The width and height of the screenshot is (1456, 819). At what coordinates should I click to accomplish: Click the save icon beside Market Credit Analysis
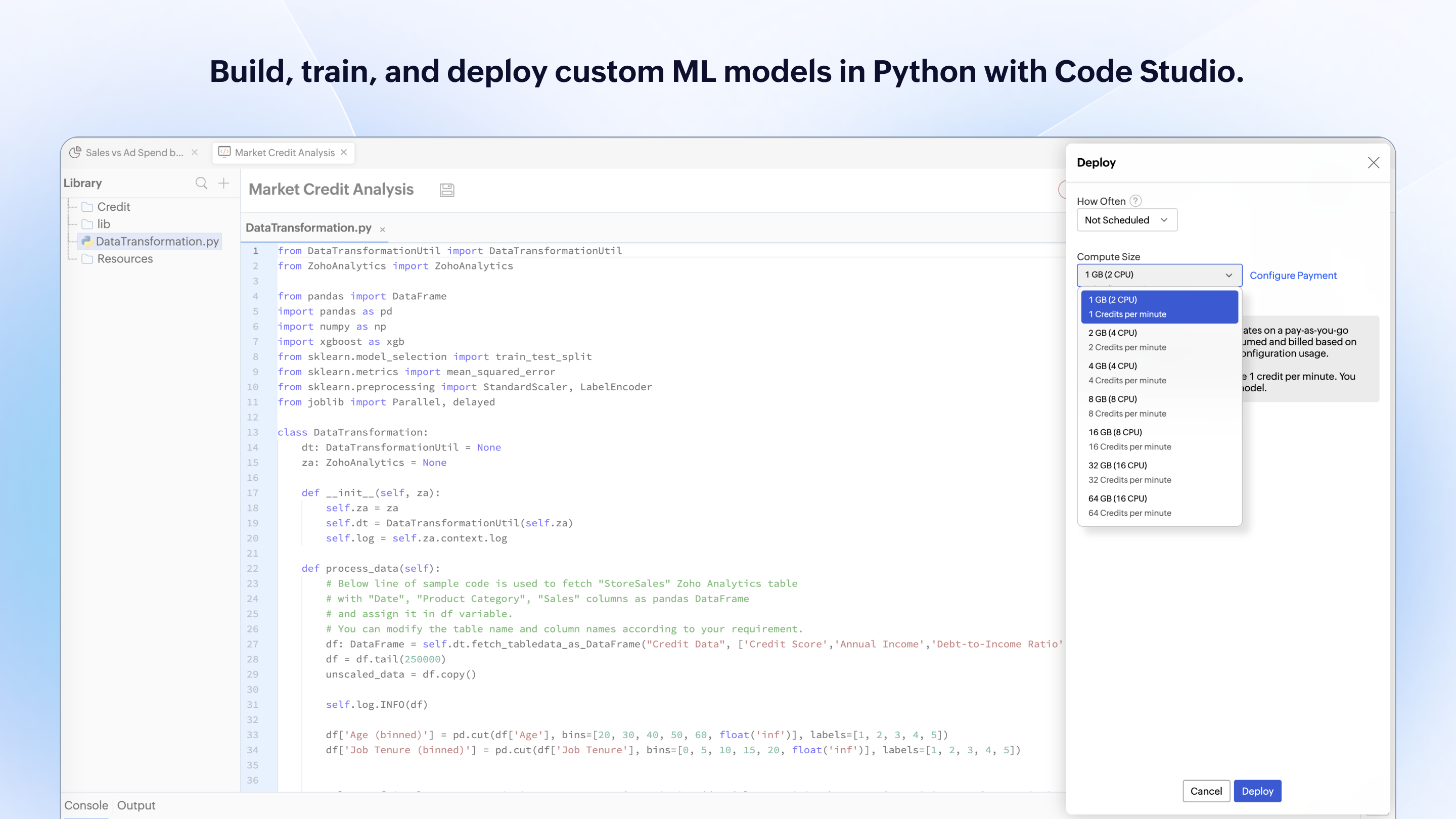[446, 190]
